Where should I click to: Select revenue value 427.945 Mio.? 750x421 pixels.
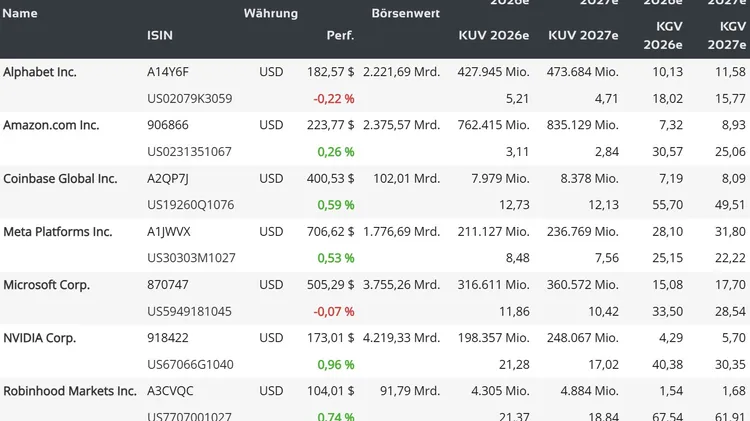pos(493,72)
